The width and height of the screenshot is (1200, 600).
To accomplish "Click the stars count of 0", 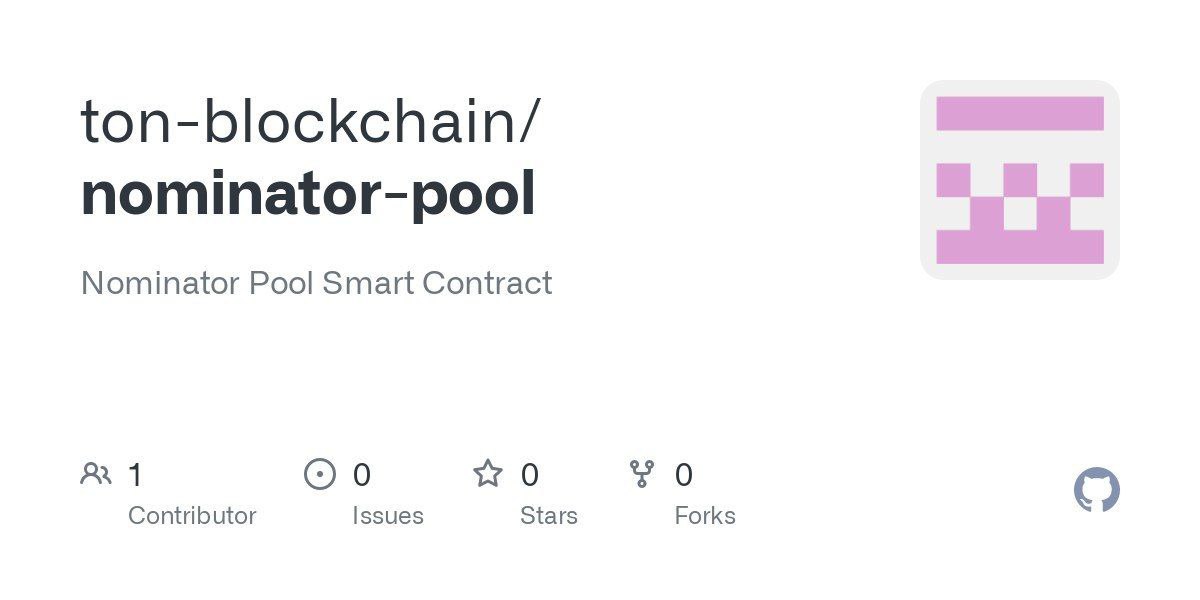I will 530,475.
